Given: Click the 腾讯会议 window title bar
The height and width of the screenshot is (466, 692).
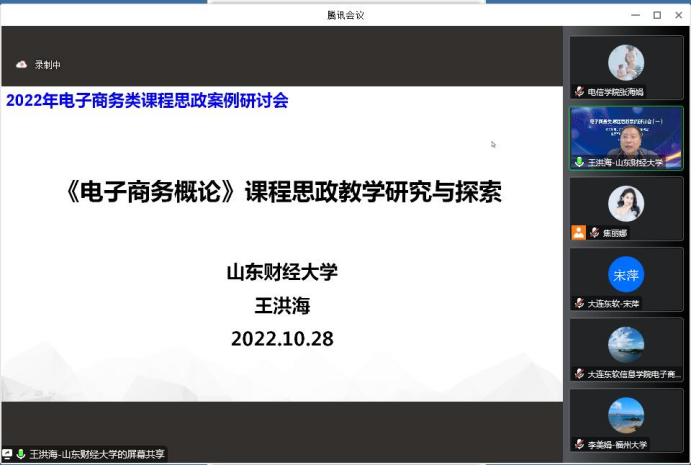Looking at the screenshot, I should click(x=345, y=14).
